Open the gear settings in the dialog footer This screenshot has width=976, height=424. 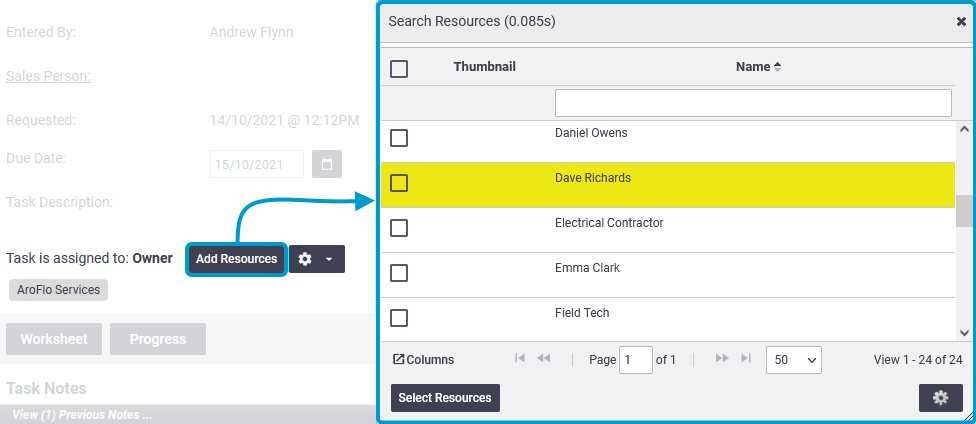(x=941, y=398)
